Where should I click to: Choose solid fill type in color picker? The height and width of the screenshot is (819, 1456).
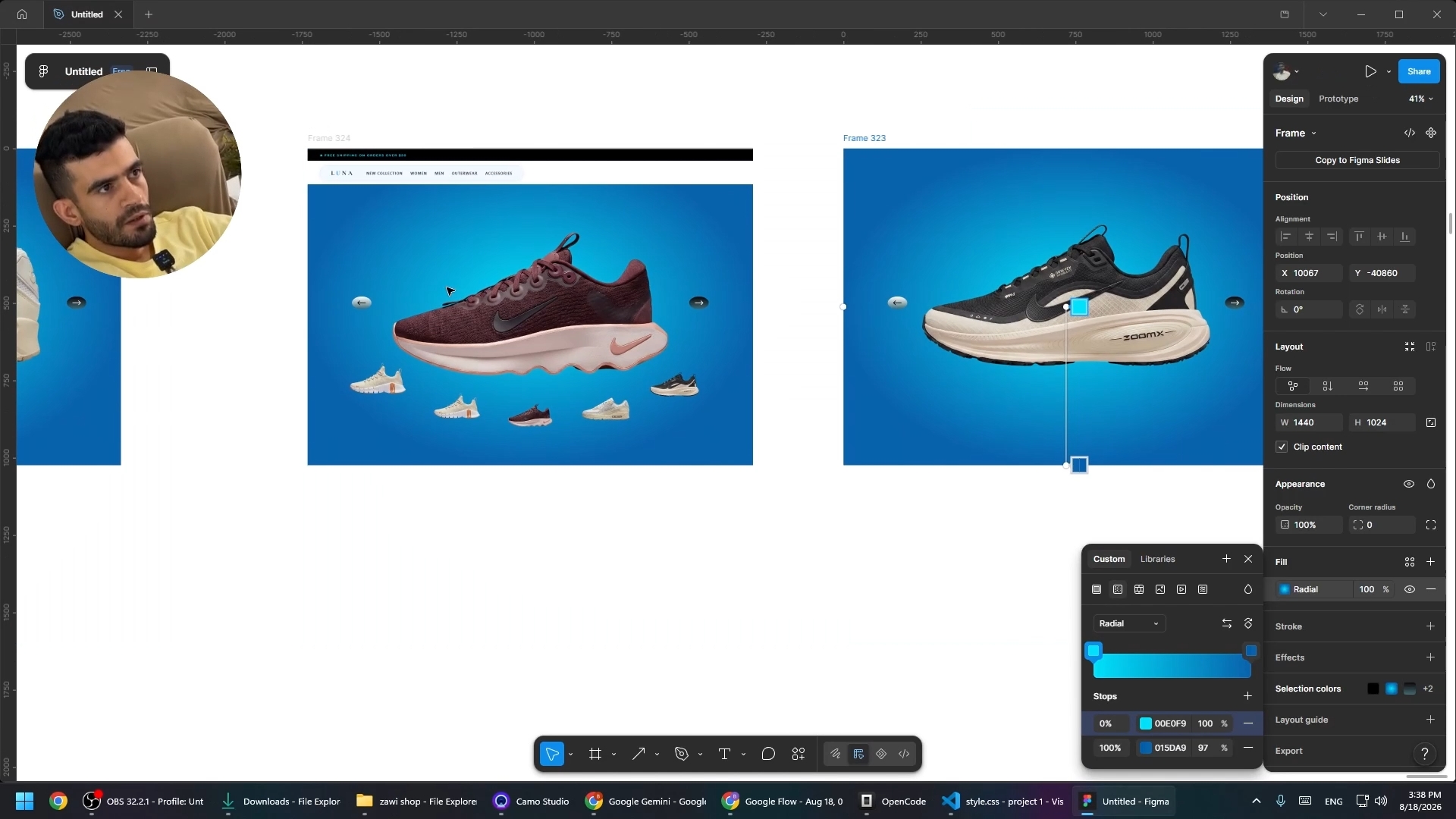pos(1097,589)
